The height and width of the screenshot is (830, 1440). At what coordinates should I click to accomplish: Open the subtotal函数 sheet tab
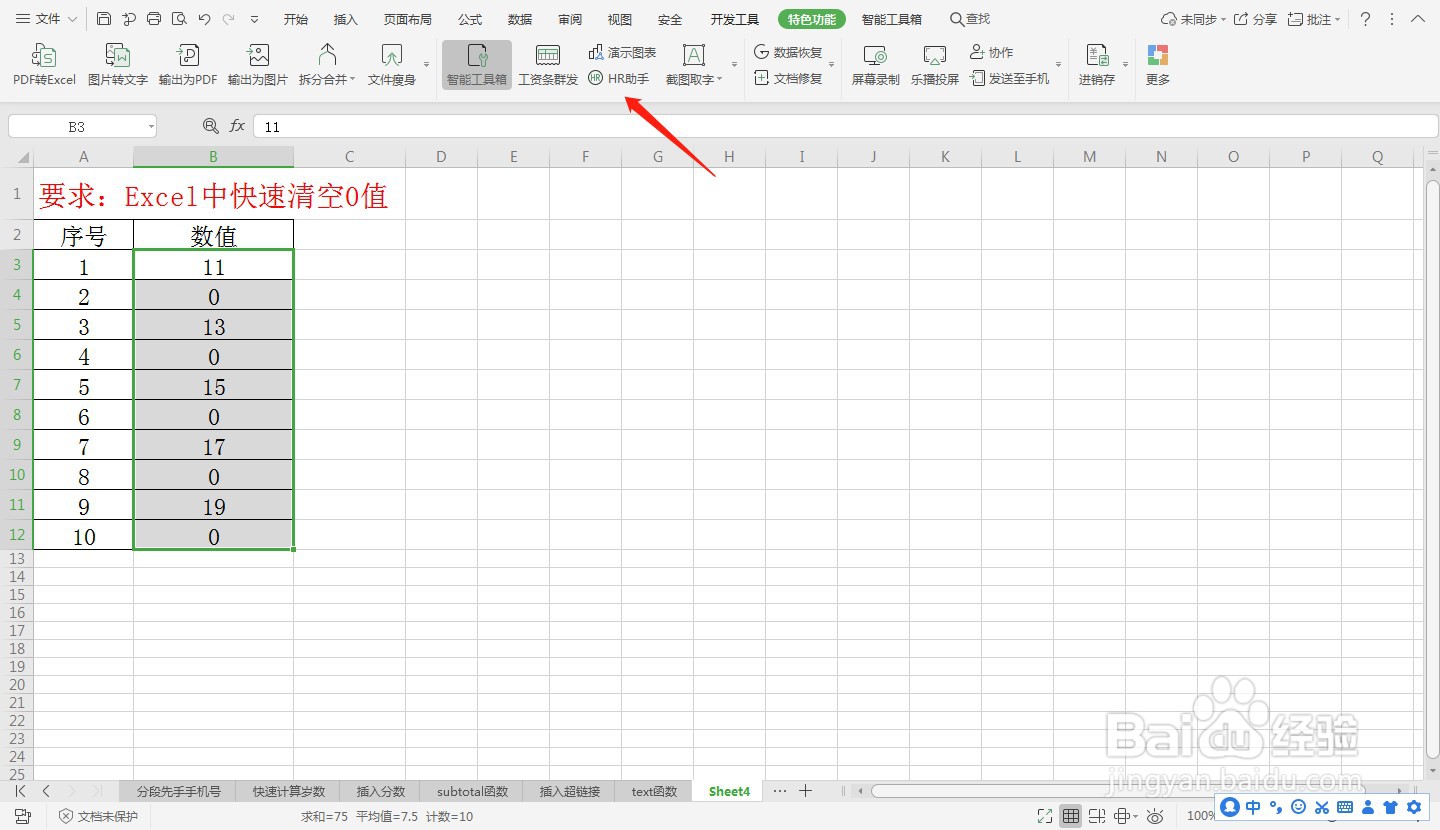[473, 791]
